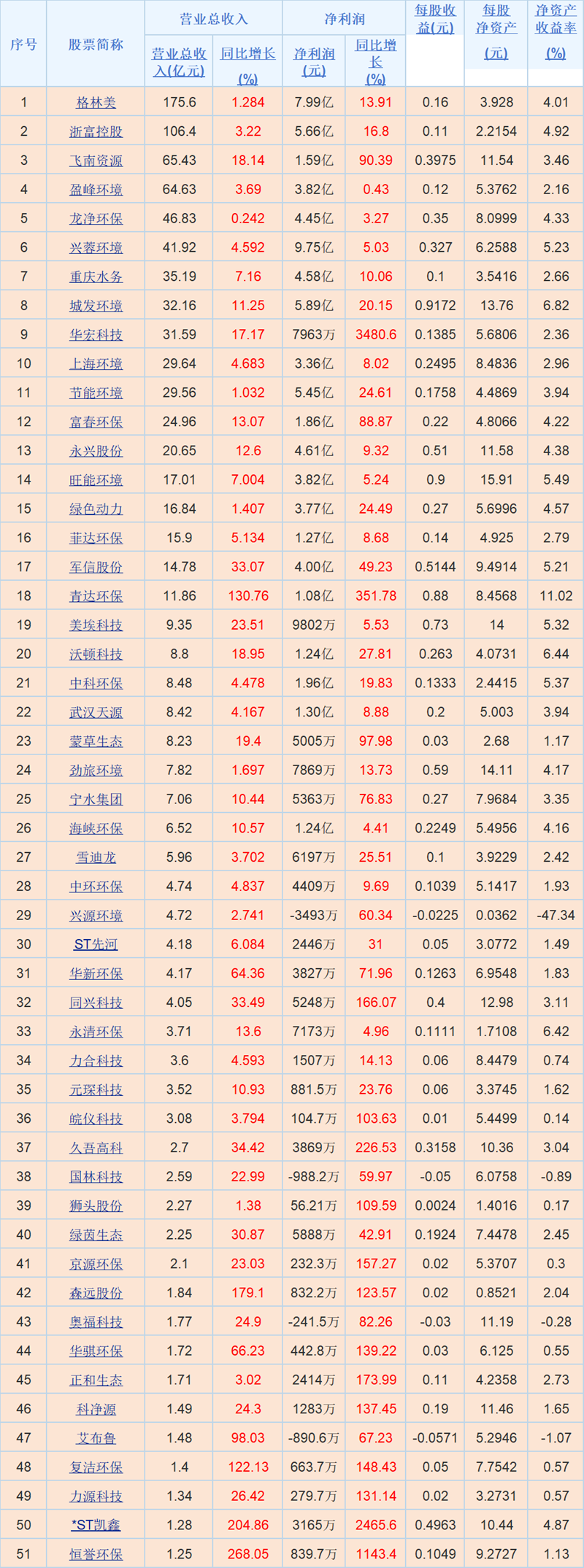
Task: Sort by 每股收益(元) column header
Action: (x=435, y=20)
